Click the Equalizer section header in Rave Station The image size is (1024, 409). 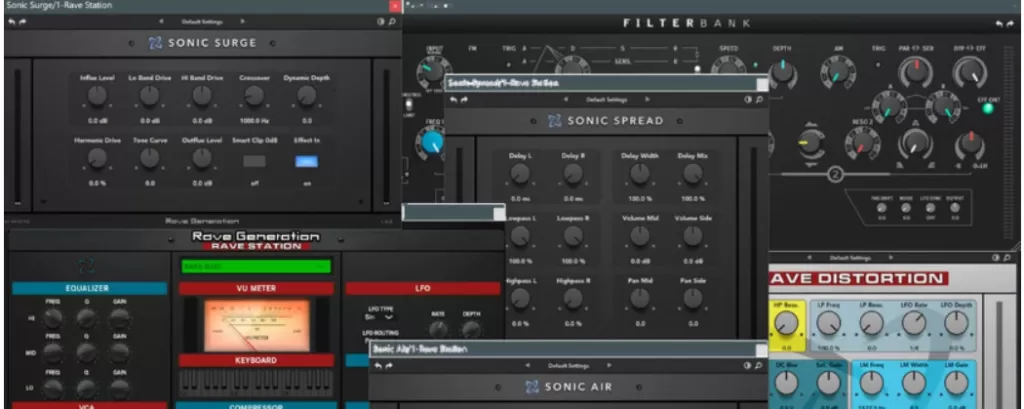point(89,288)
